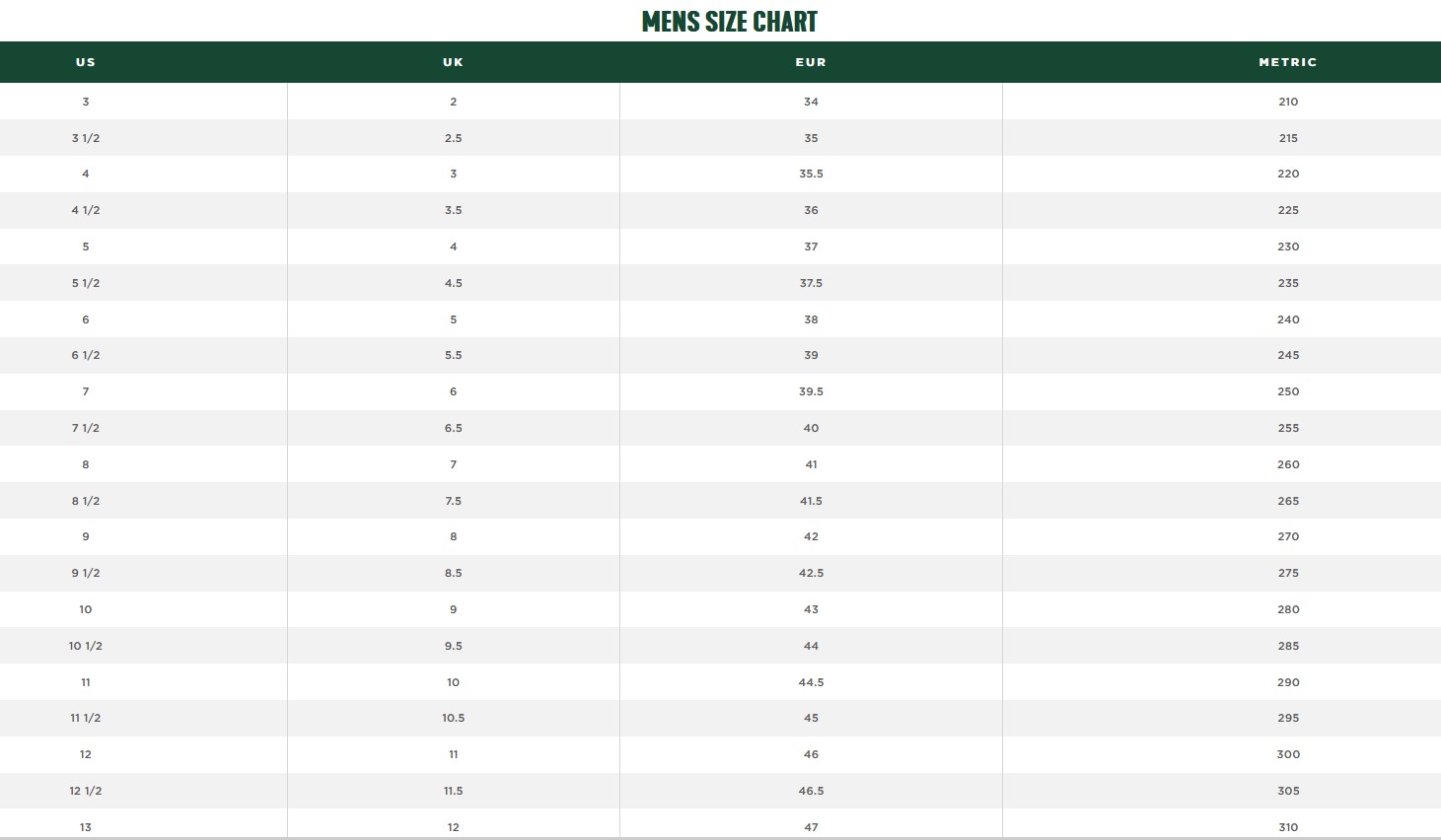Image resolution: width=1441 pixels, height=840 pixels.
Task: Click the metric value 285
Action: point(1288,646)
